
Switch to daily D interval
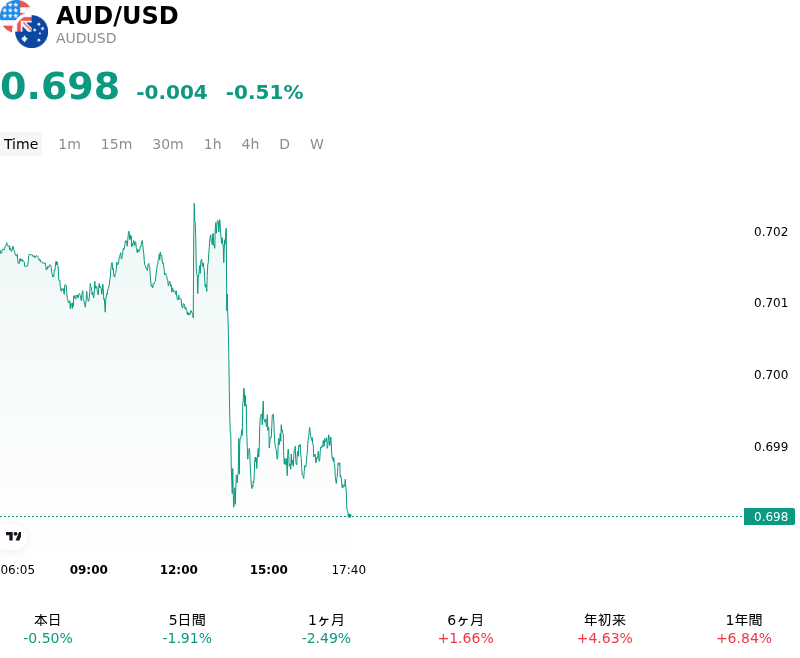[285, 144]
